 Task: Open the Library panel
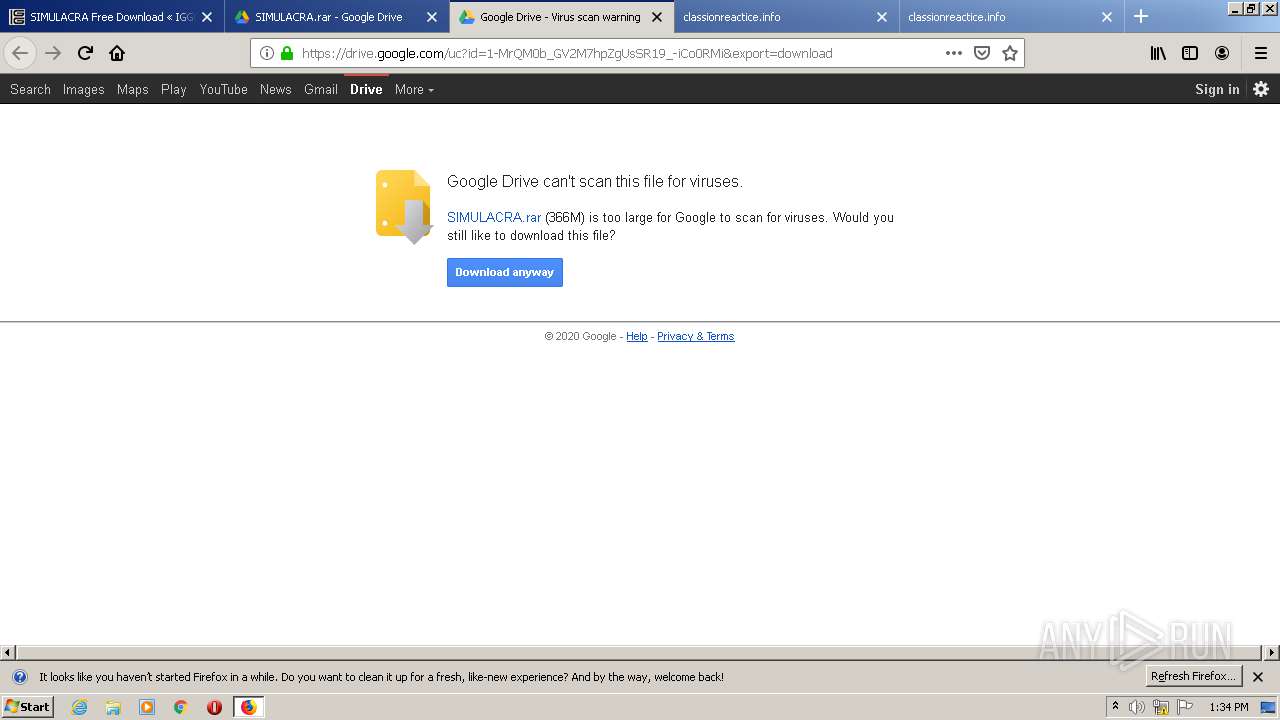(1158, 53)
